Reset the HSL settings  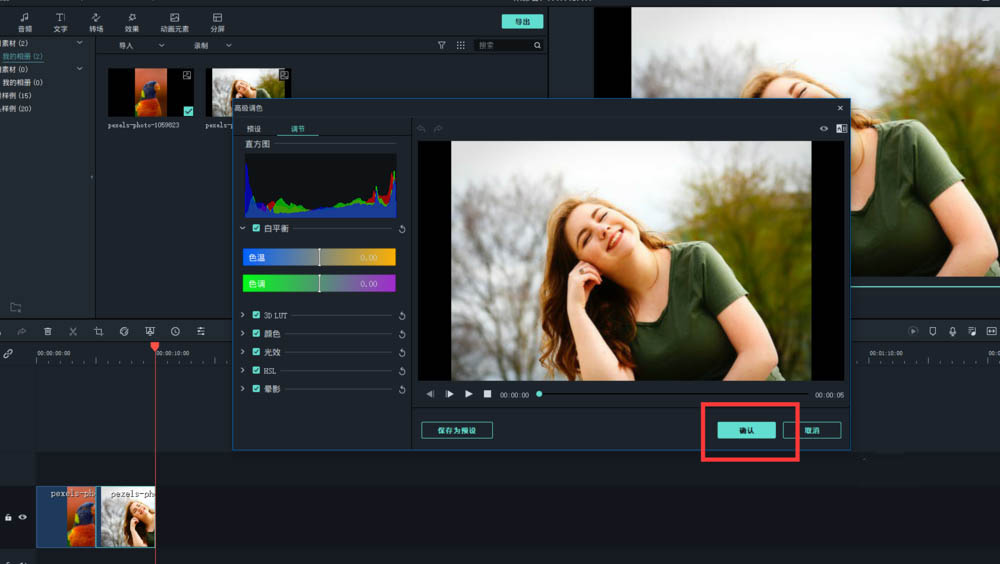click(x=402, y=371)
